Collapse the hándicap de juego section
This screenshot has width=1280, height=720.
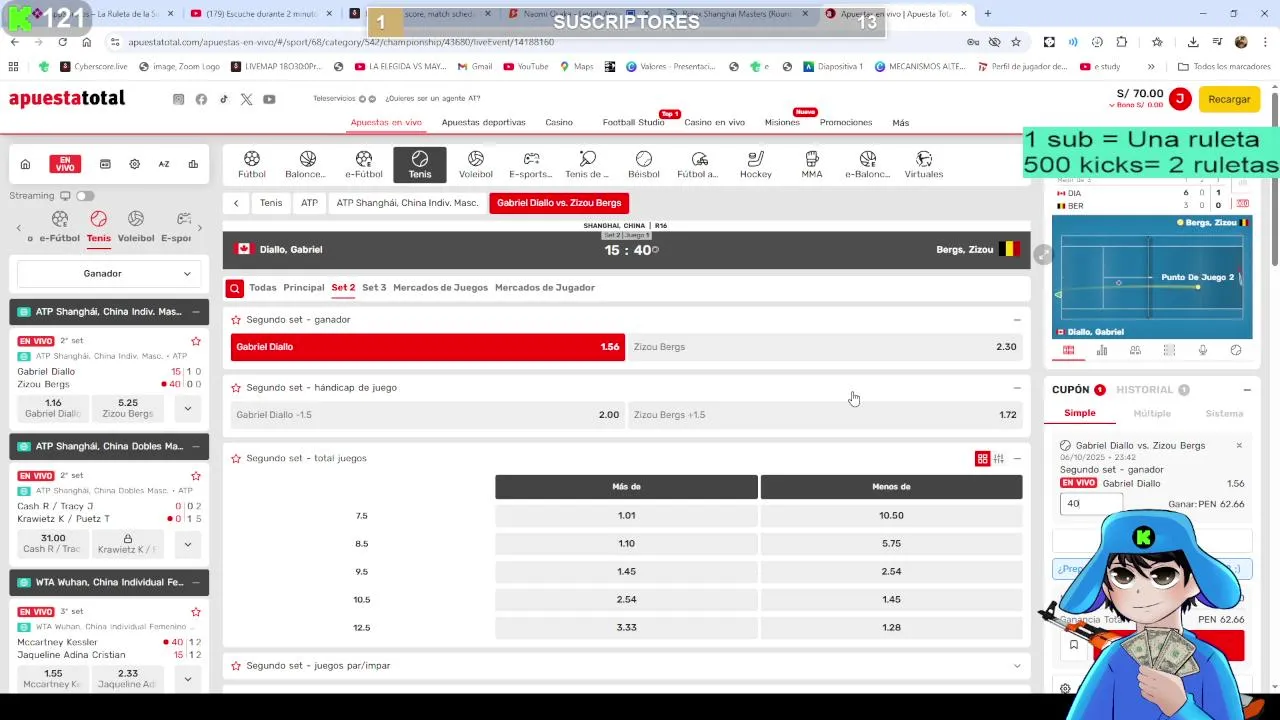[x=1017, y=388]
